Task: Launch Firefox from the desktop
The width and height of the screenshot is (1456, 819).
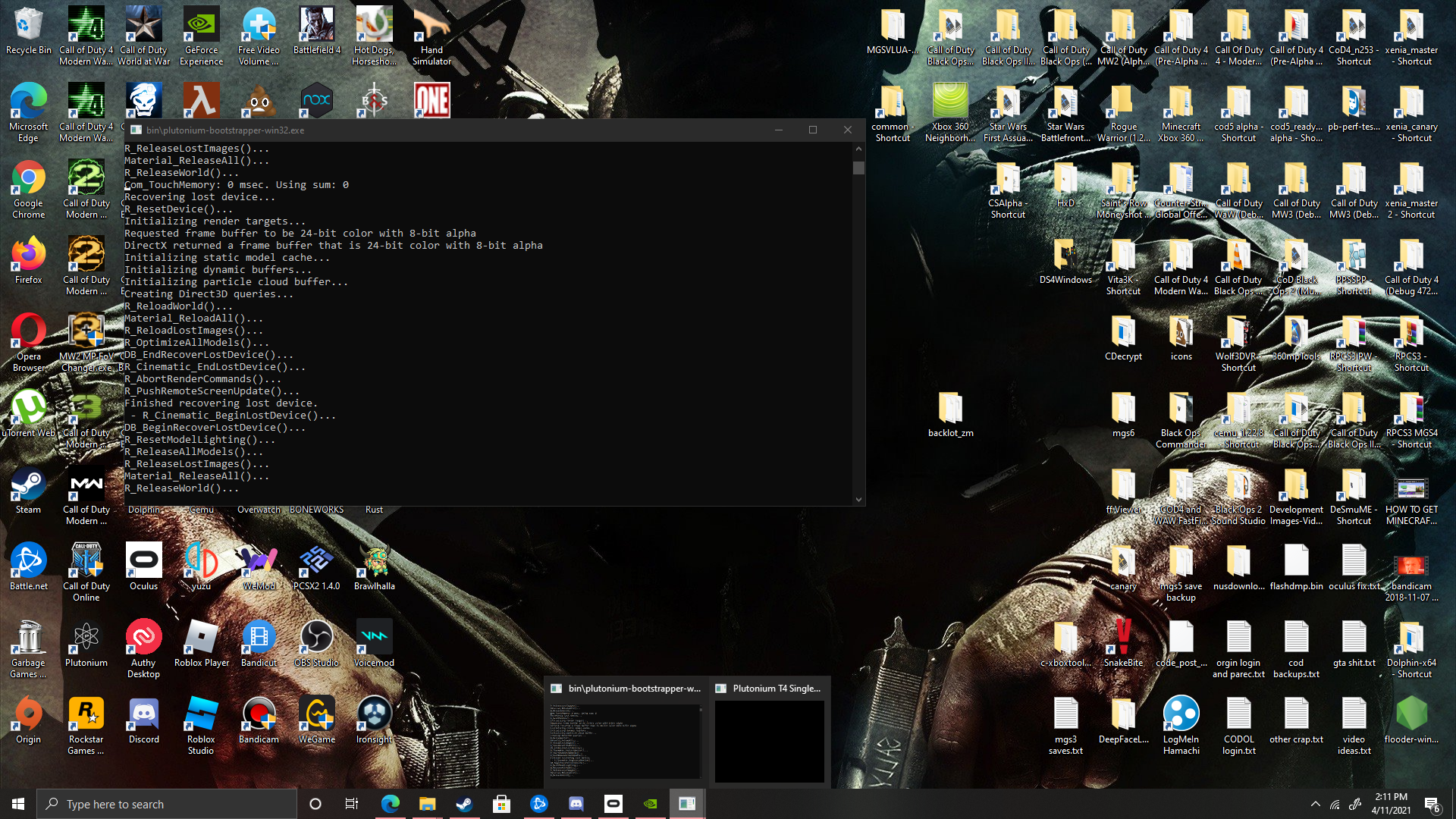Action: pos(28,261)
